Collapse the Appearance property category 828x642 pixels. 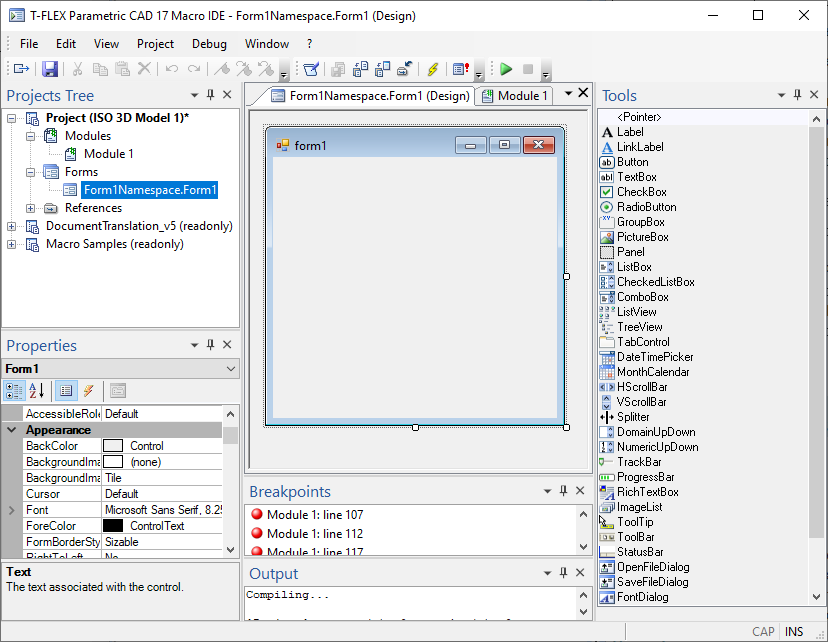[x=12, y=430]
